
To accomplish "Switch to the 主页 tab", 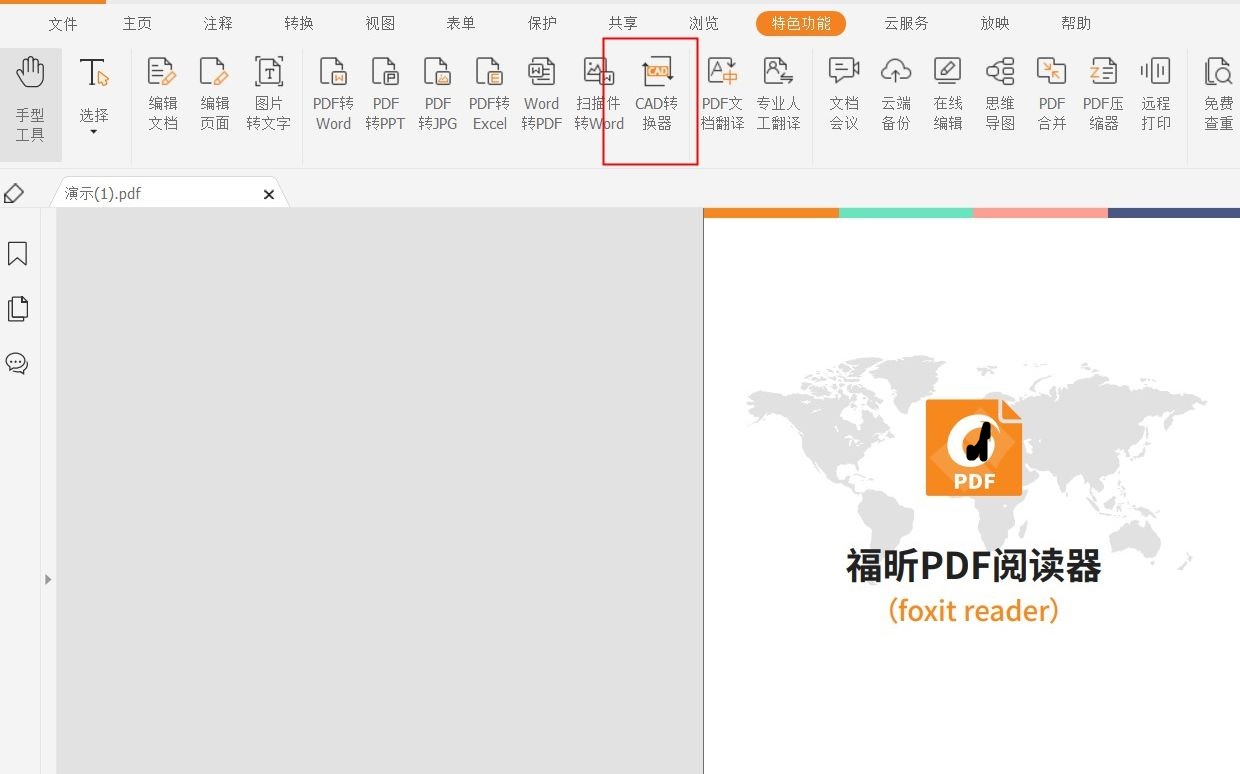I will tap(137, 24).
